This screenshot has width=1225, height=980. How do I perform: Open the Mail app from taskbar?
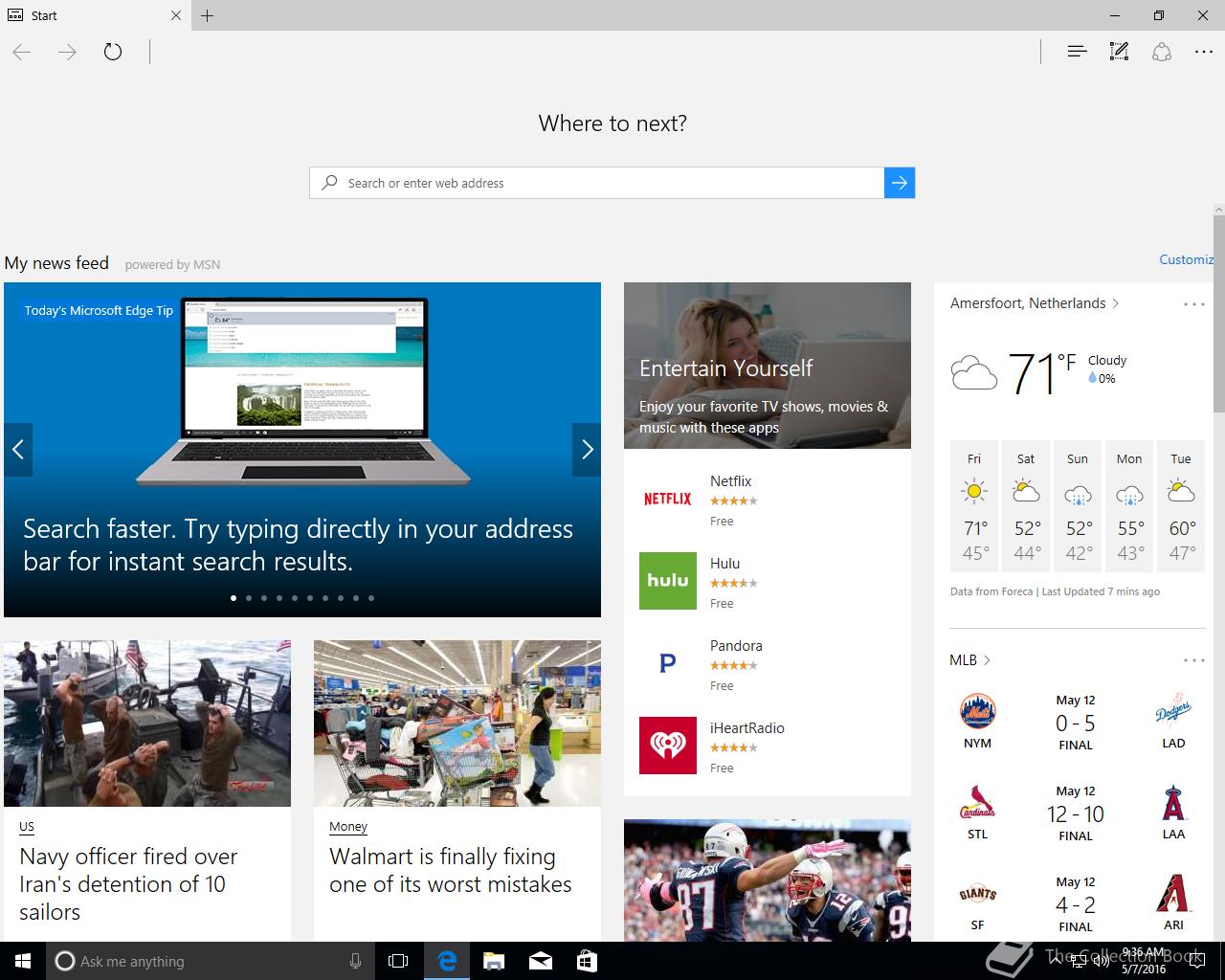[x=541, y=961]
